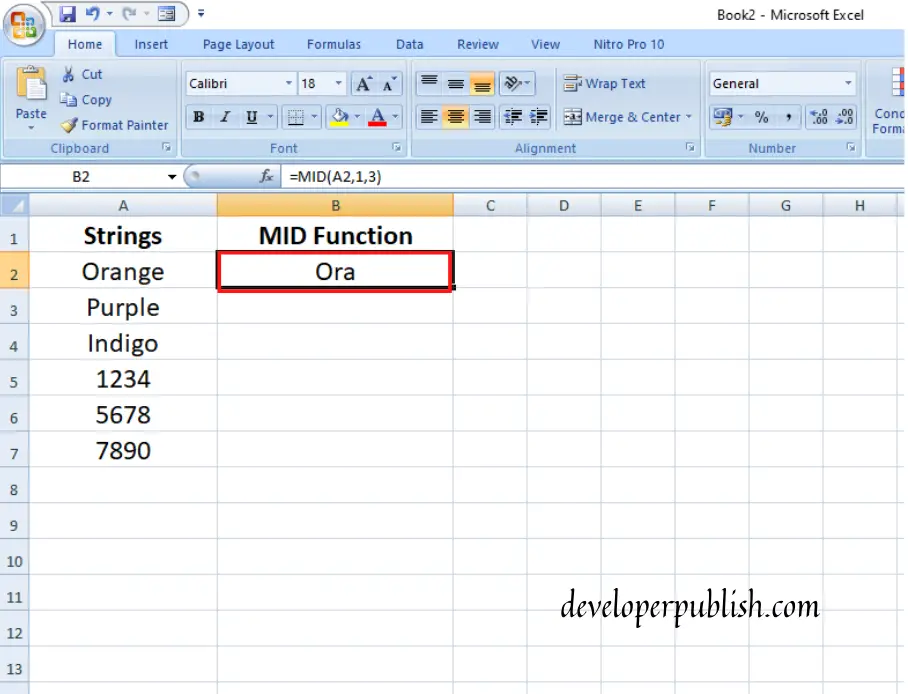Decrease Decimal places
908x694 pixels.
tap(845, 117)
